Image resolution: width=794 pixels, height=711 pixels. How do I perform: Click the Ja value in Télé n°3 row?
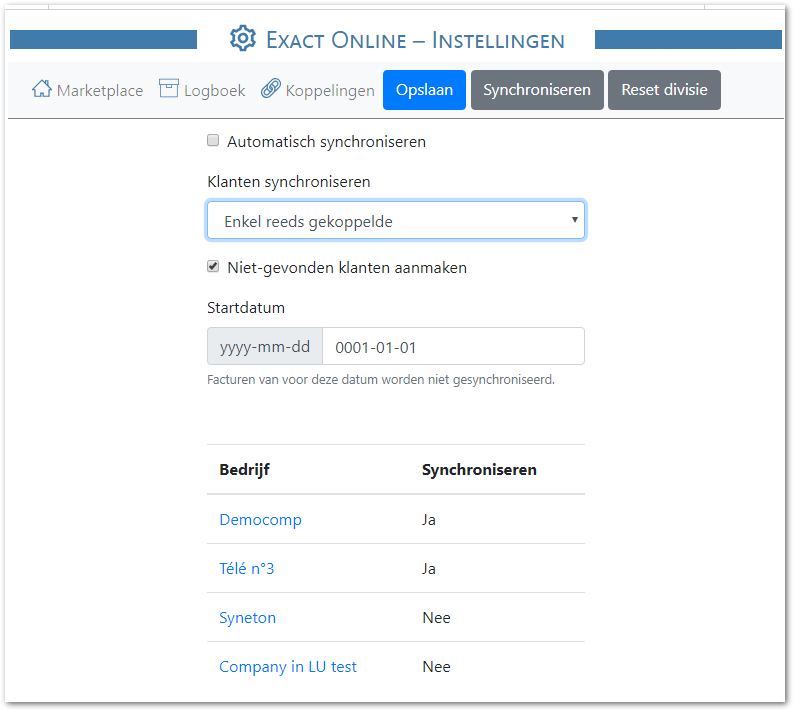tap(429, 569)
